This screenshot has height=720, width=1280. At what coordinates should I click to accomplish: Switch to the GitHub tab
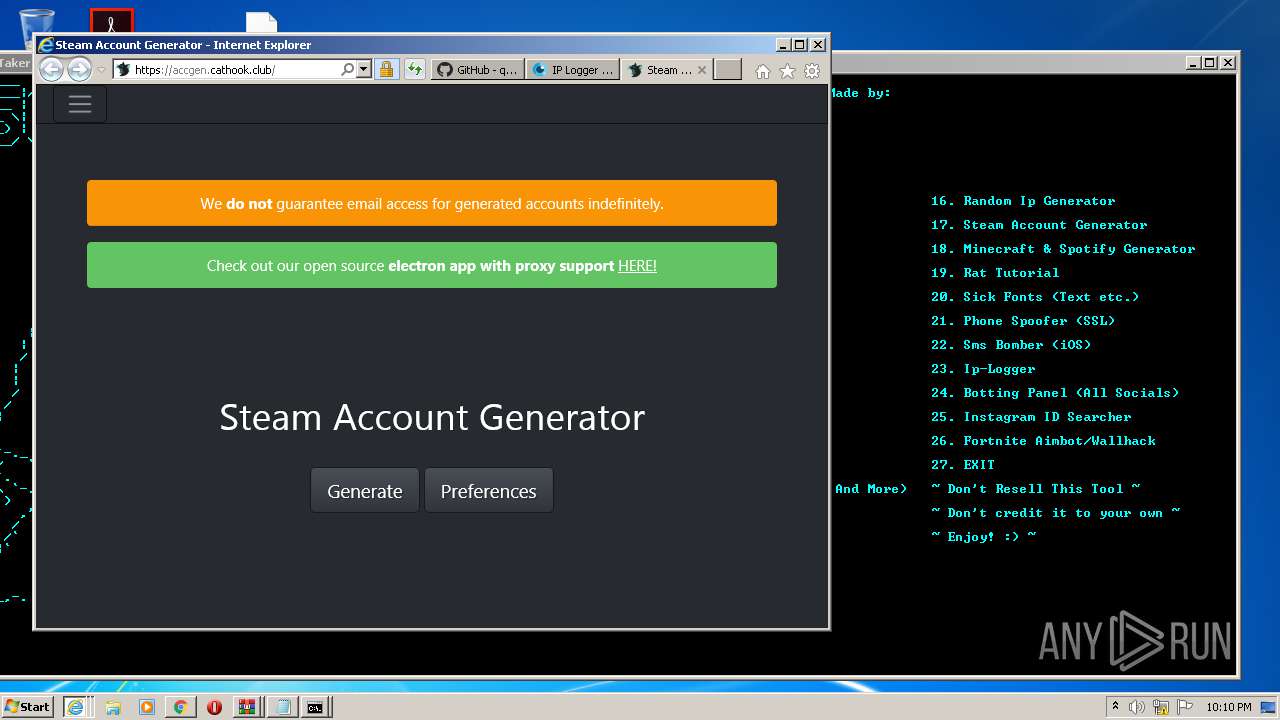(477, 70)
